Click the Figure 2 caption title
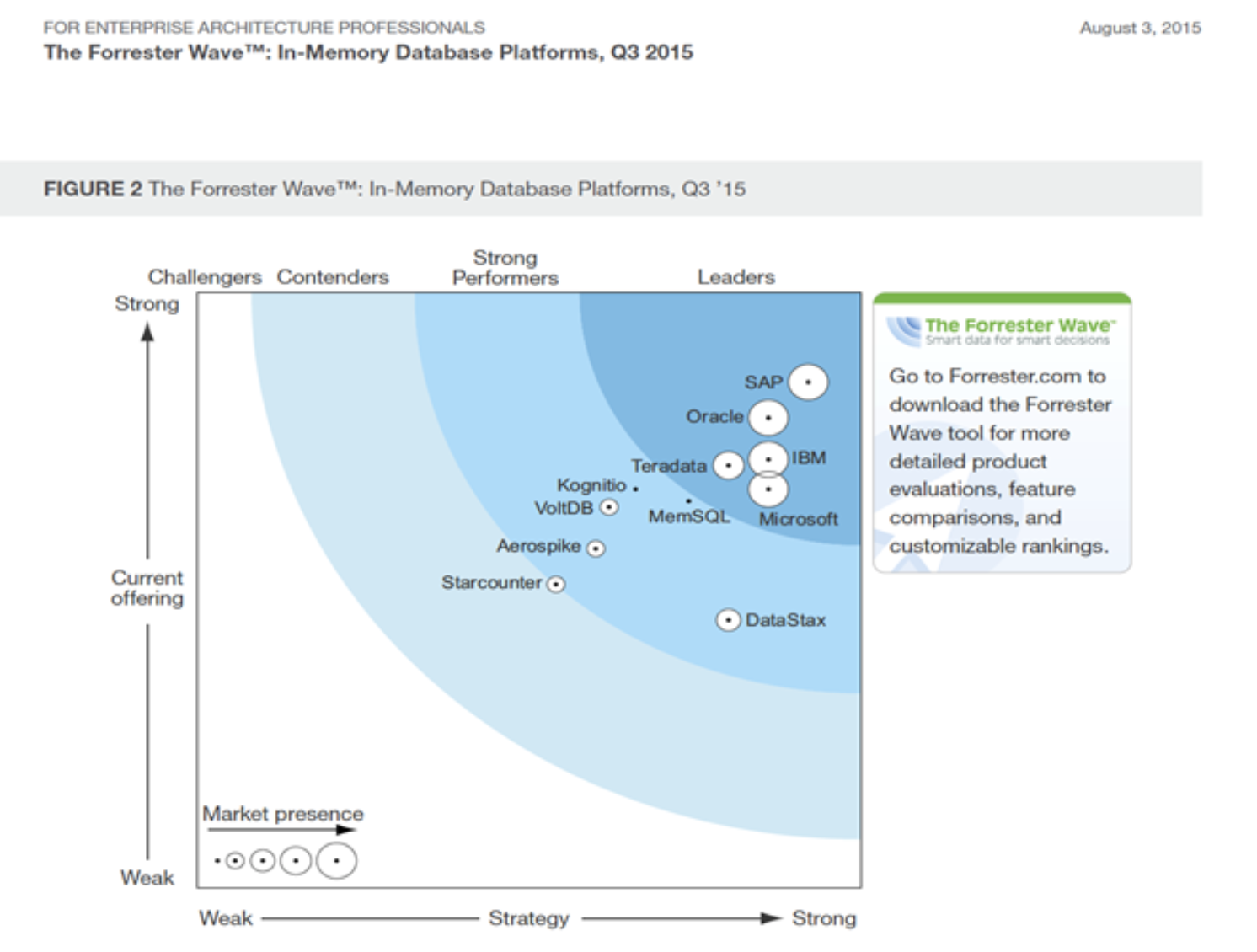The image size is (1257, 952). click(394, 189)
